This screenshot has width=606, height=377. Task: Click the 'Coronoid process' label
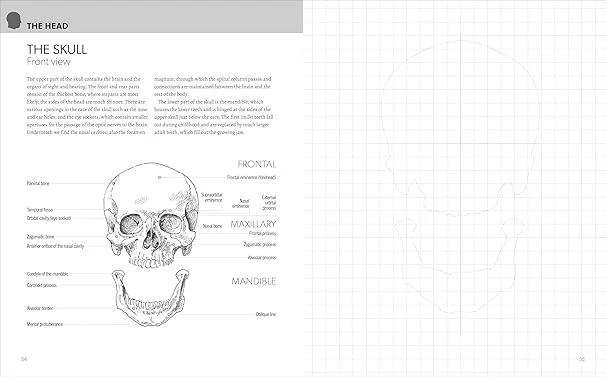[x=42, y=285]
